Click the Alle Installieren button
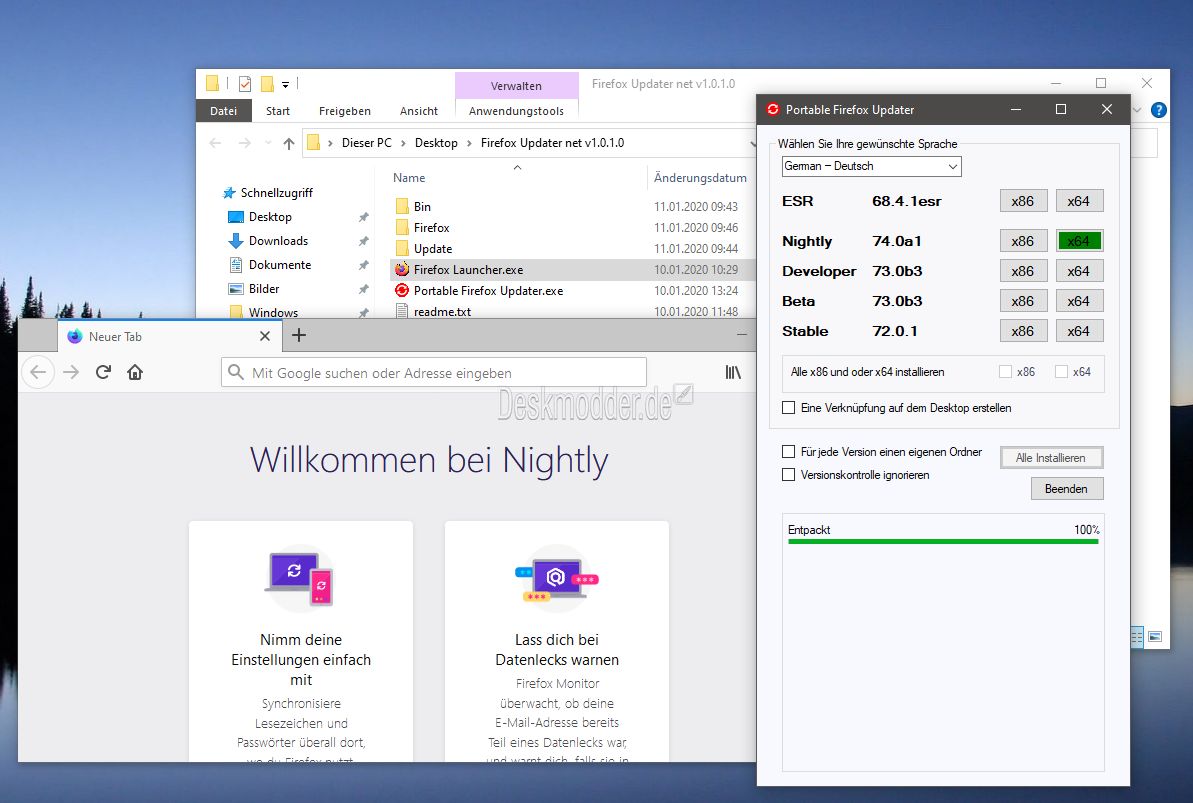 coord(1051,457)
